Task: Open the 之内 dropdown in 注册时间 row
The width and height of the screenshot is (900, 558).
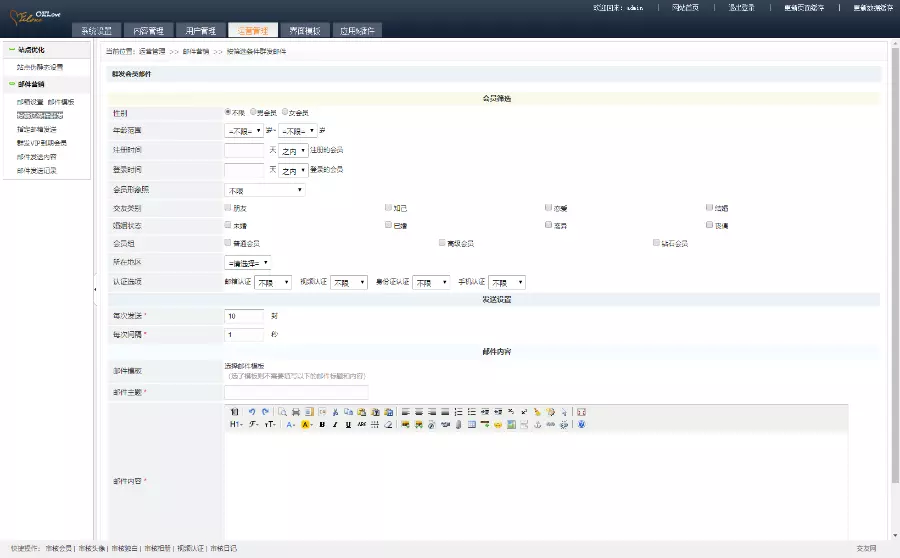Action: (293, 150)
